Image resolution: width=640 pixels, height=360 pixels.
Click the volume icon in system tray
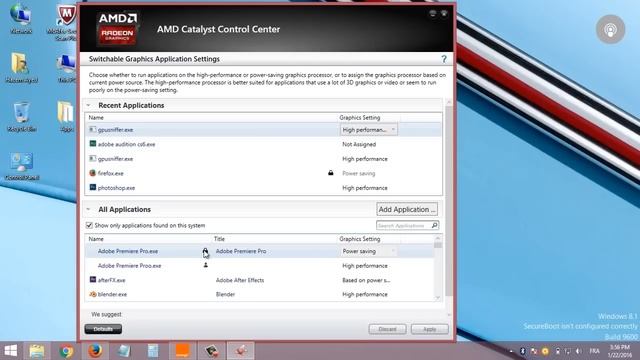(578, 351)
